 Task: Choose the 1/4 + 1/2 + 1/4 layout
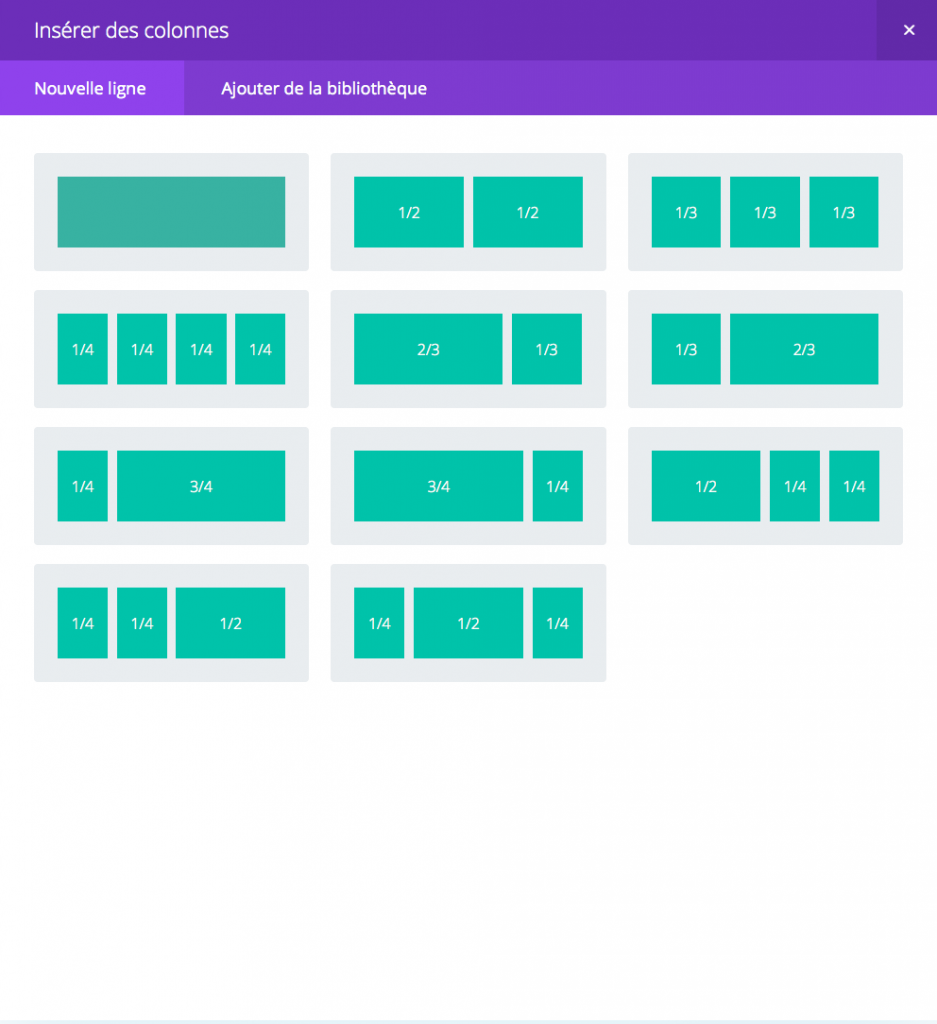[468, 623]
